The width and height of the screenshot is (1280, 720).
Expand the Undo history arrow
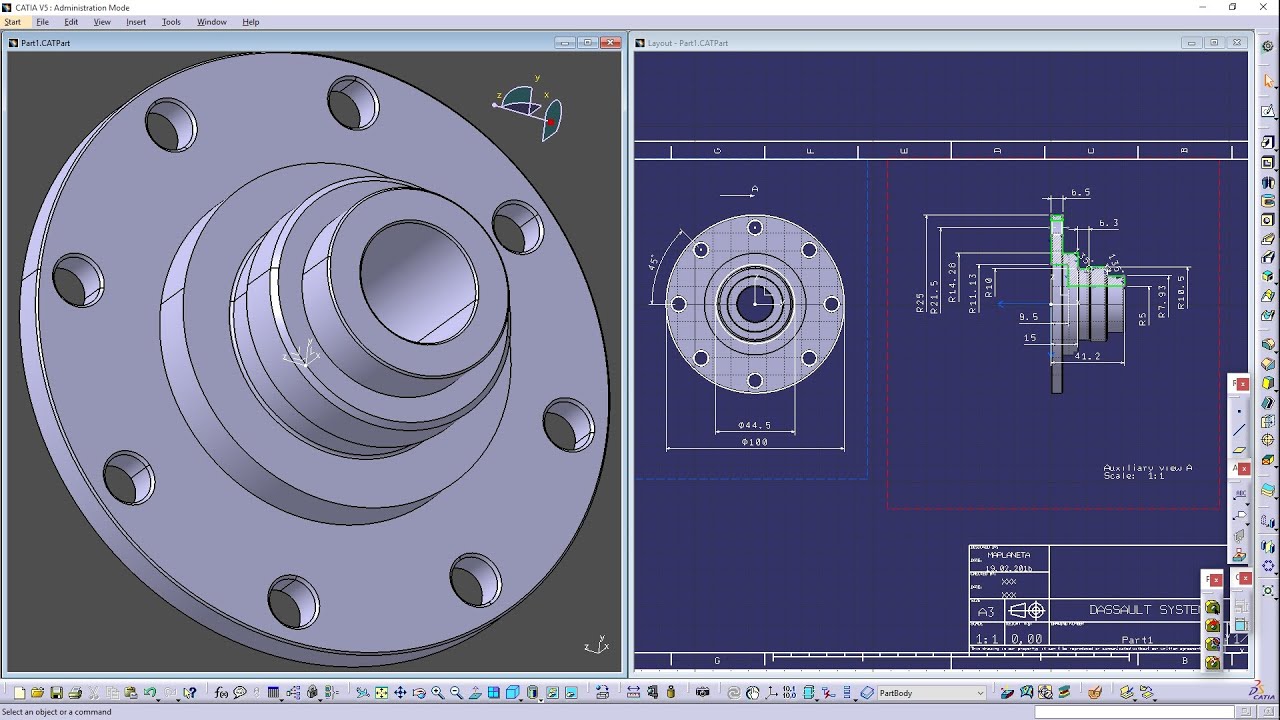[158, 699]
